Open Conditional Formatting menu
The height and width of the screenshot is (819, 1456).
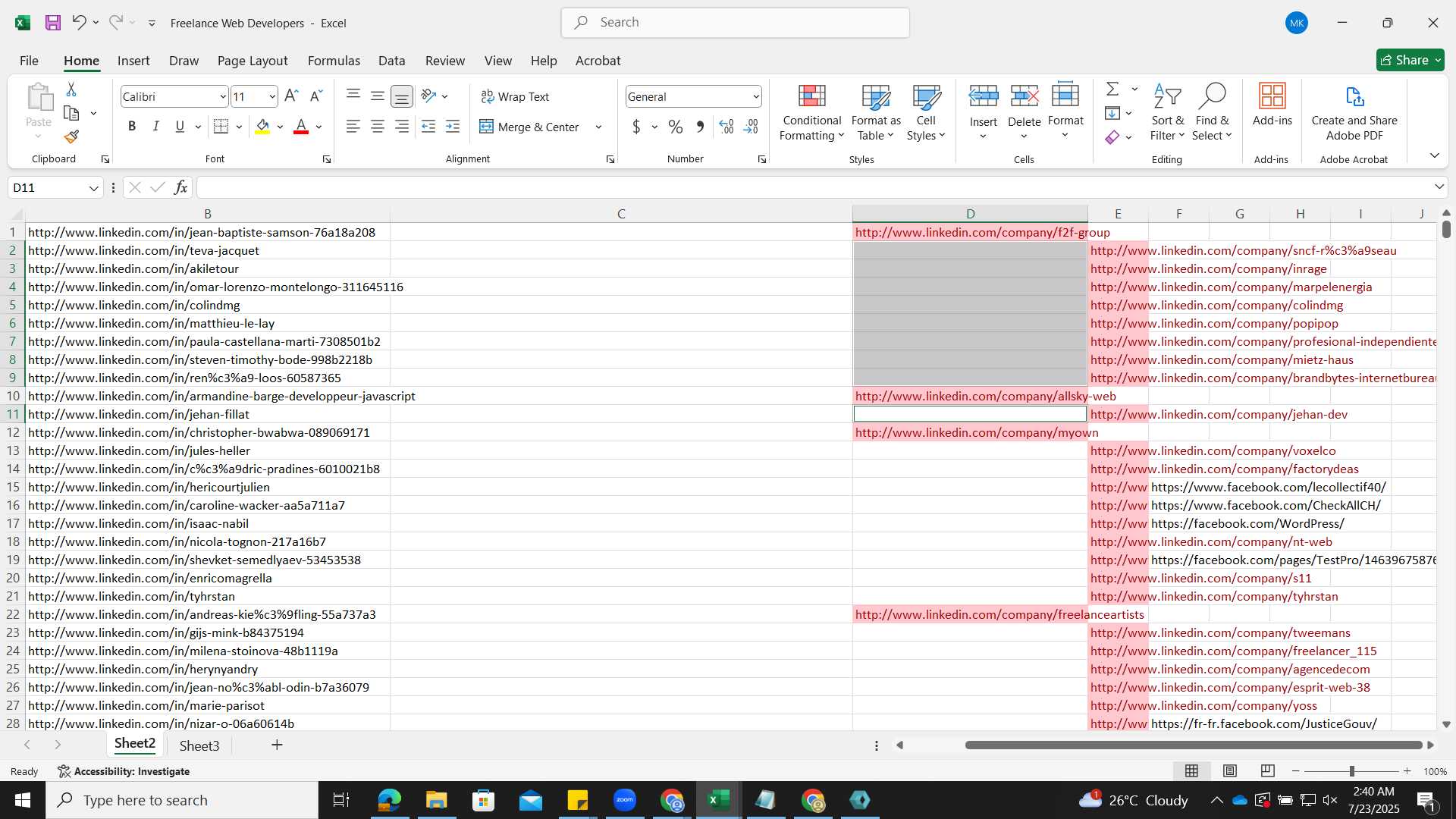pos(811,112)
